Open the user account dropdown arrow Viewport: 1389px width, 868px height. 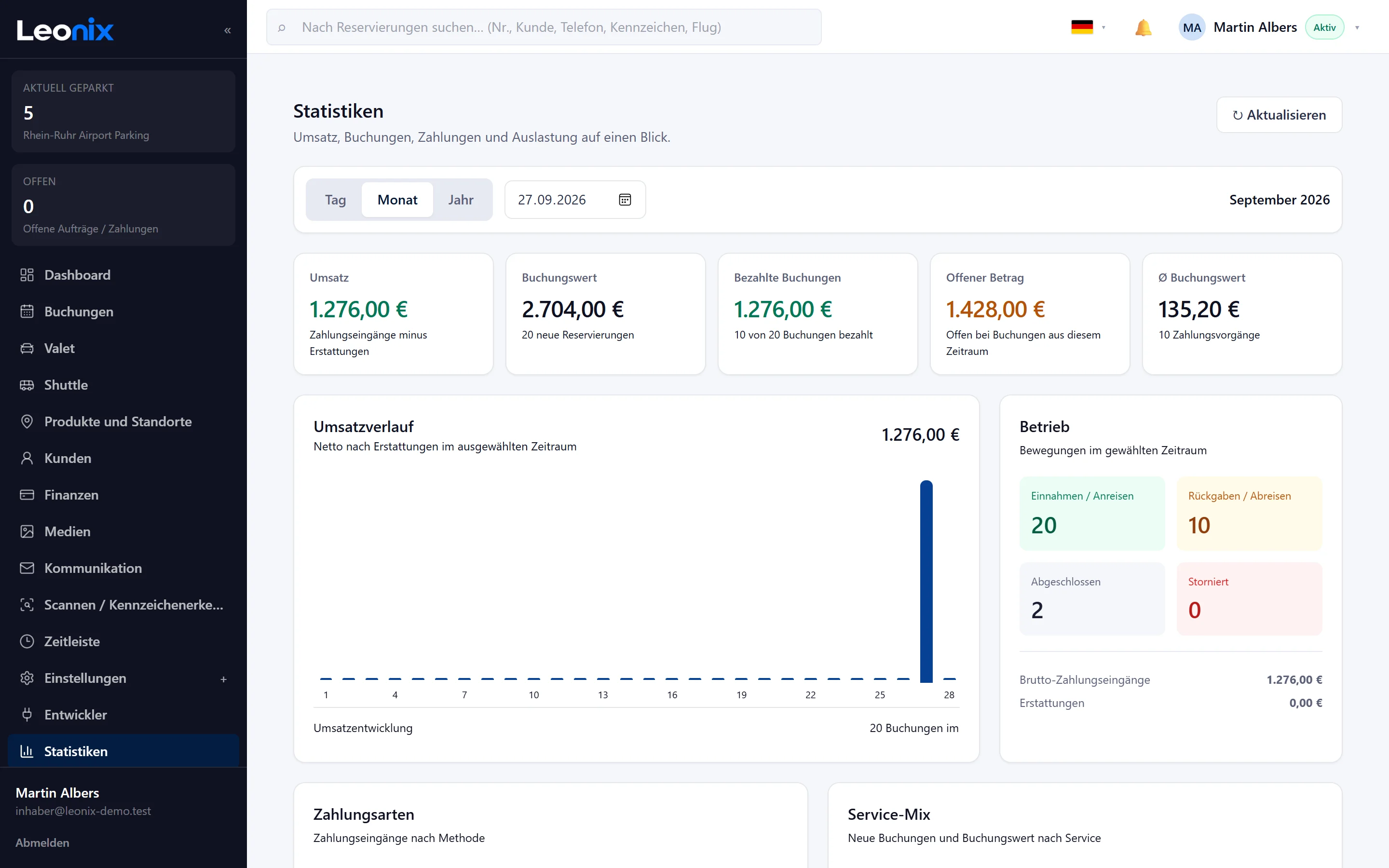click(x=1357, y=27)
